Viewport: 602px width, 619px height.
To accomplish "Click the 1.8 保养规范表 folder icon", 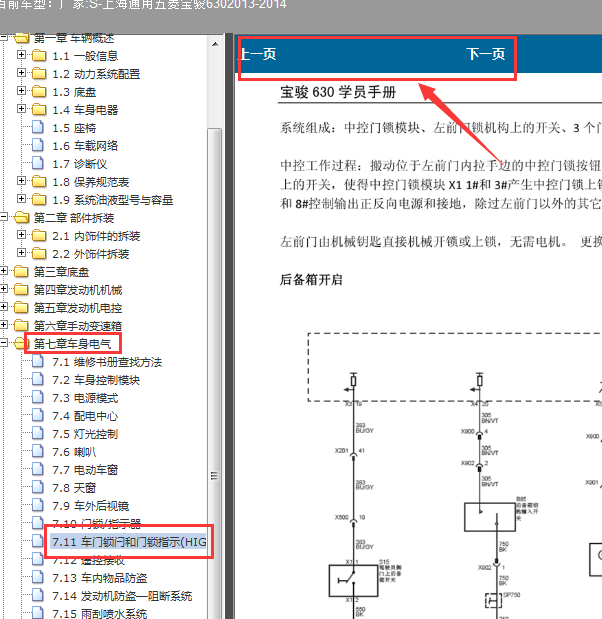I will [39, 182].
